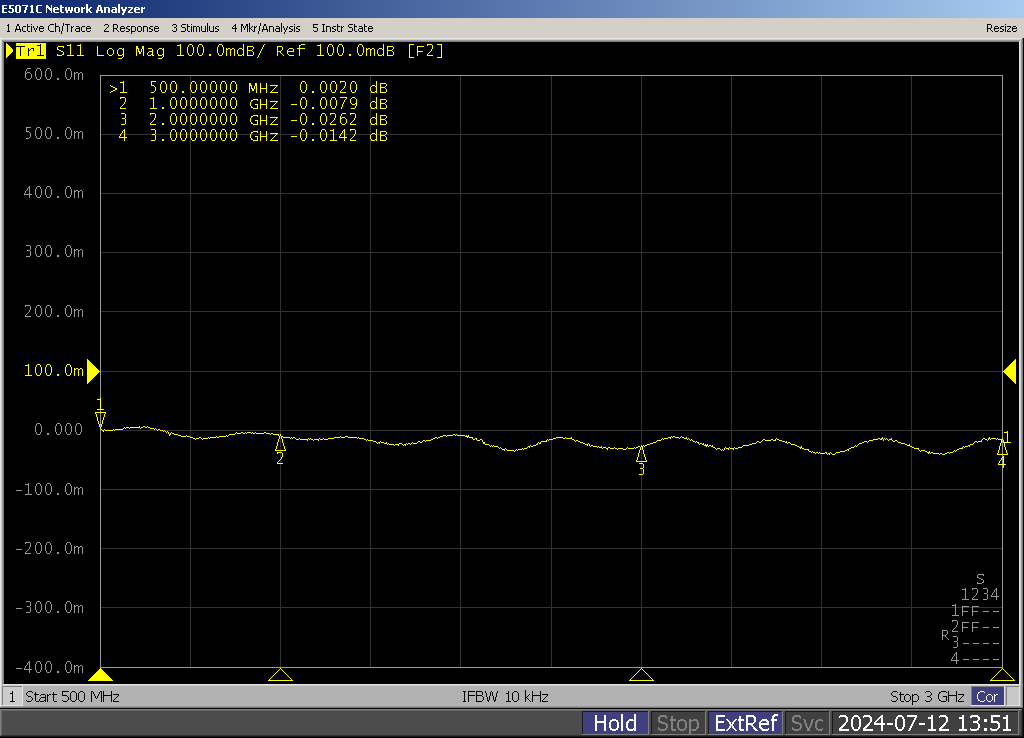Click the Resize button
Image resolution: width=1024 pixels, height=738 pixels.
pyautogui.click(x=1001, y=28)
